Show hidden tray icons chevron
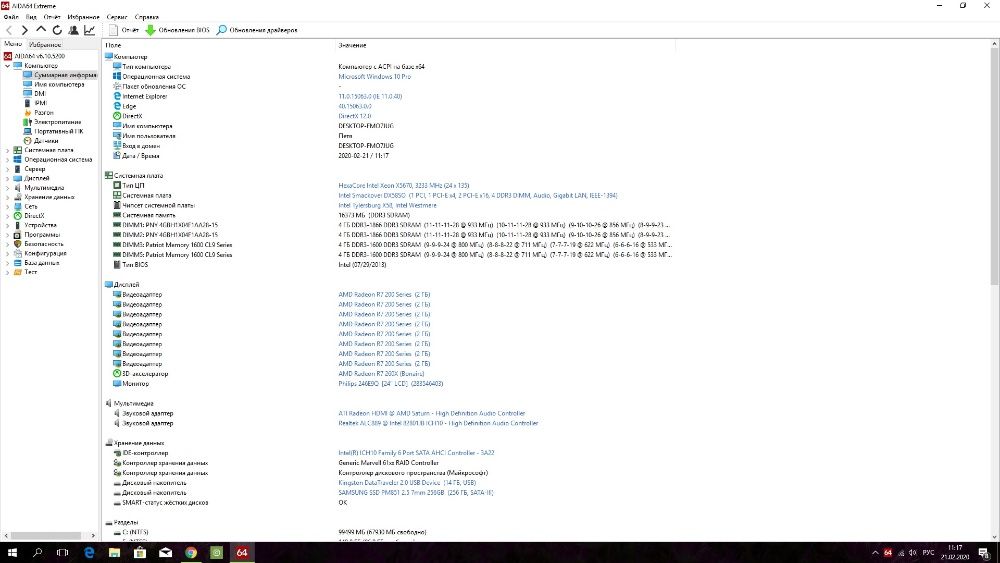This screenshot has height=563, width=1000. tap(875, 553)
